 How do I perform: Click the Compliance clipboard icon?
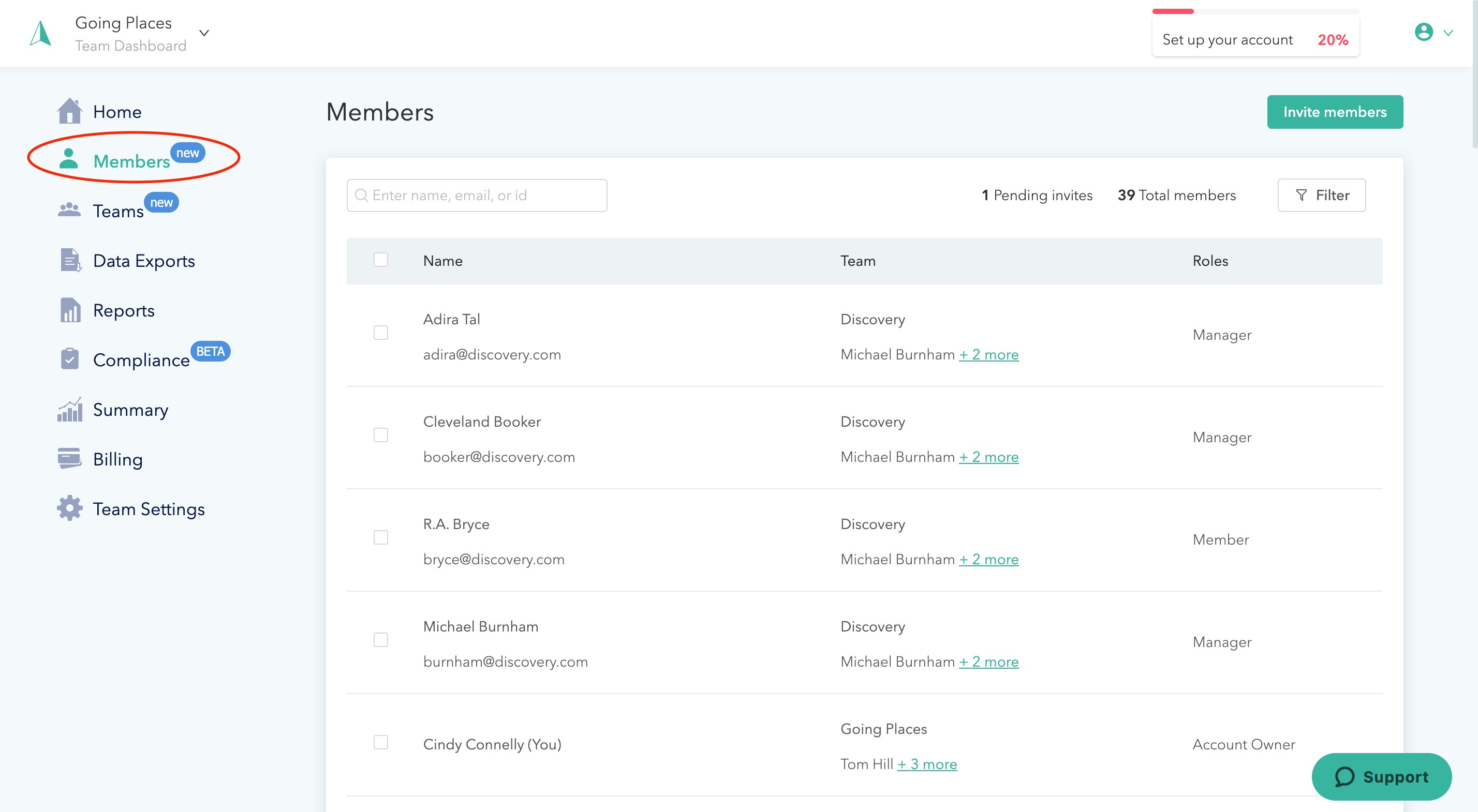tap(70, 359)
